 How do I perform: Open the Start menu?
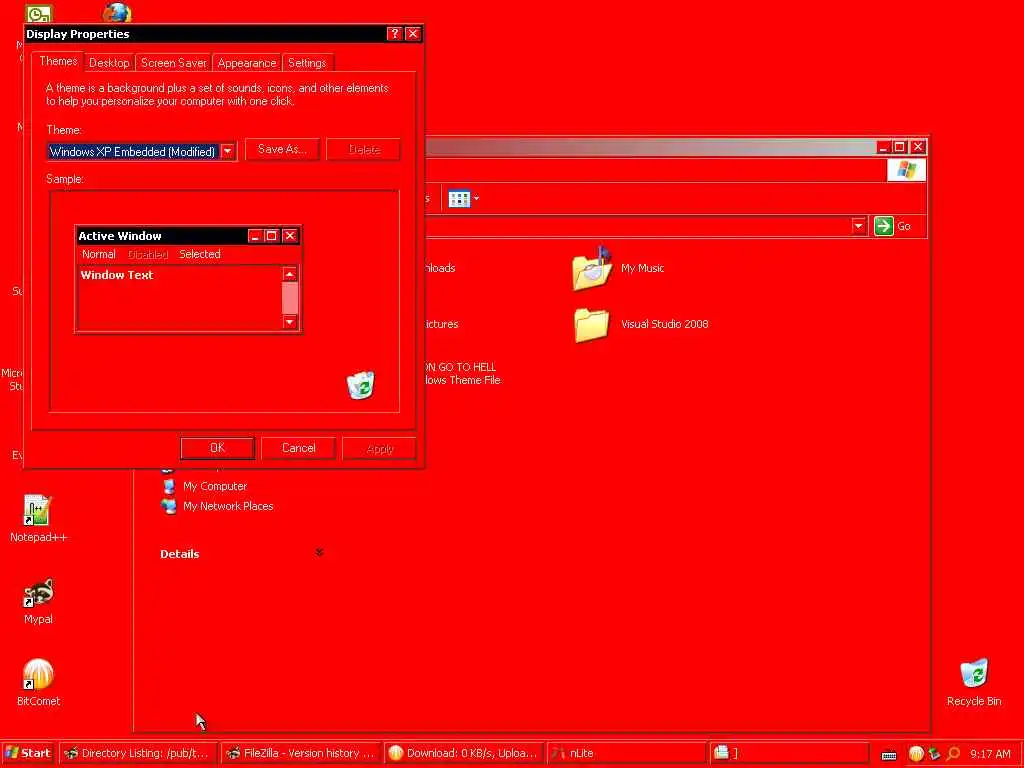(x=28, y=753)
